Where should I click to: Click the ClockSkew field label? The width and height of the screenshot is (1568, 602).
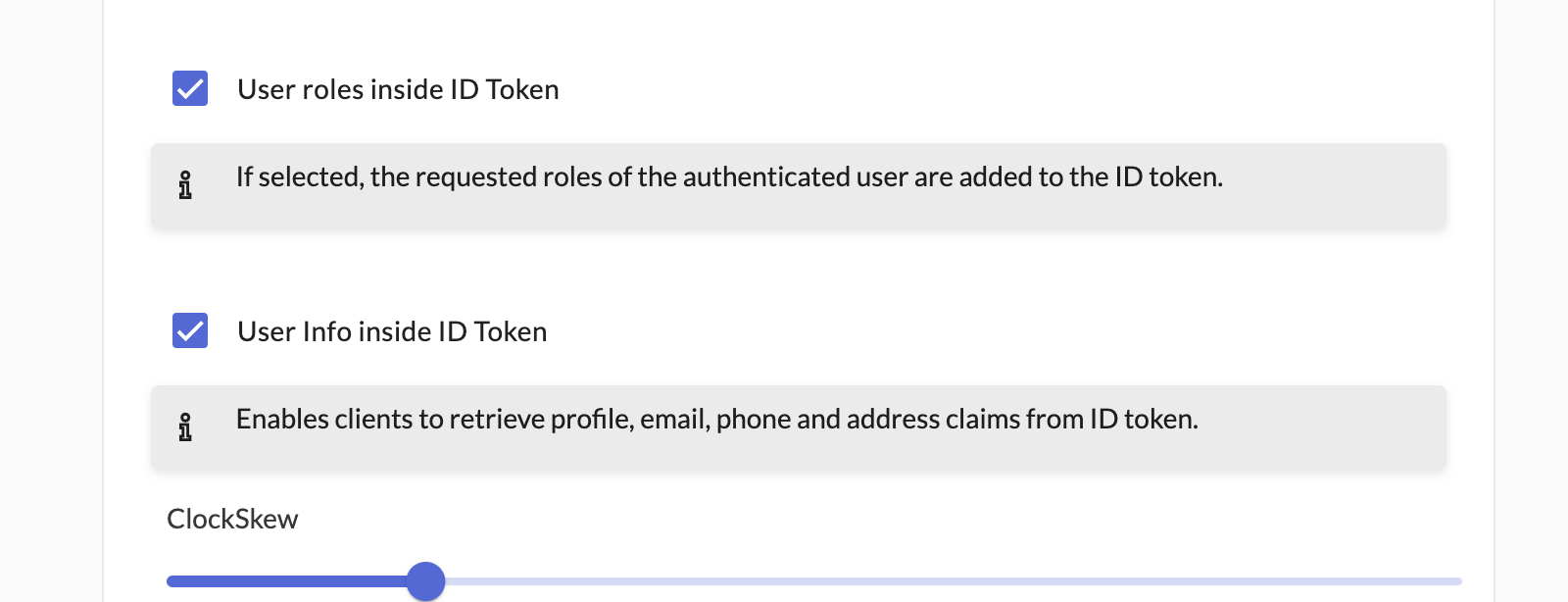232,519
